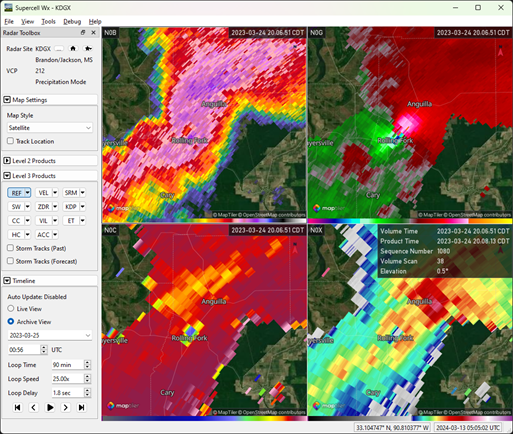
Task: Open the Debug menu
Action: pyautogui.click(x=72, y=21)
